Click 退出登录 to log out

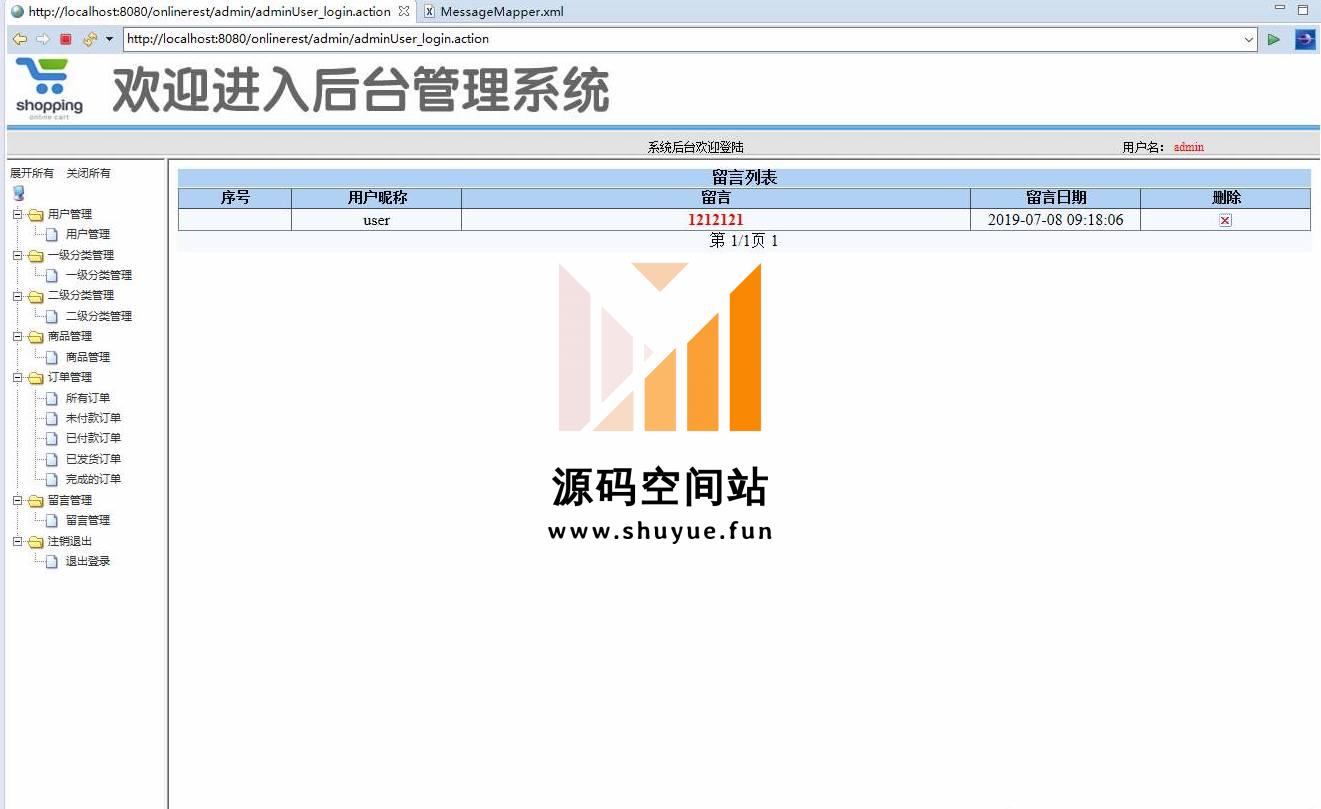pyautogui.click(x=88, y=561)
